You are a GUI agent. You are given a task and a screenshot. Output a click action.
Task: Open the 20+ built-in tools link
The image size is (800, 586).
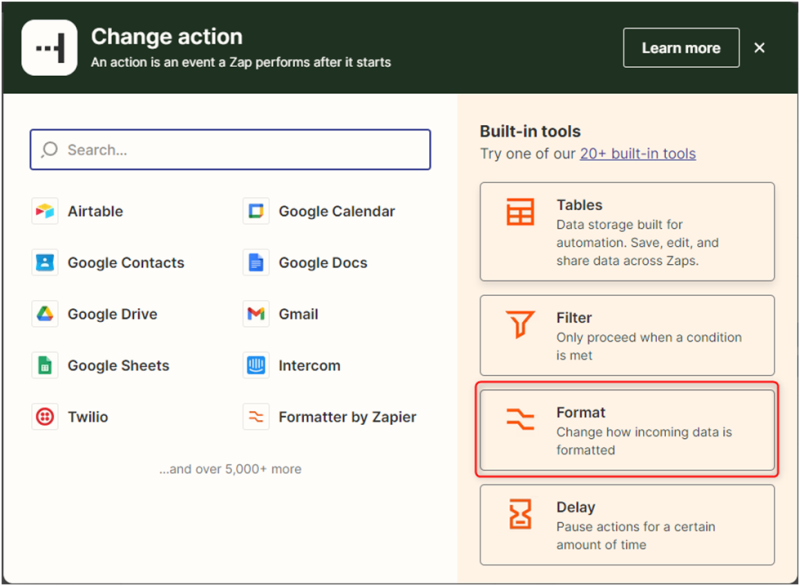pyautogui.click(x=638, y=154)
